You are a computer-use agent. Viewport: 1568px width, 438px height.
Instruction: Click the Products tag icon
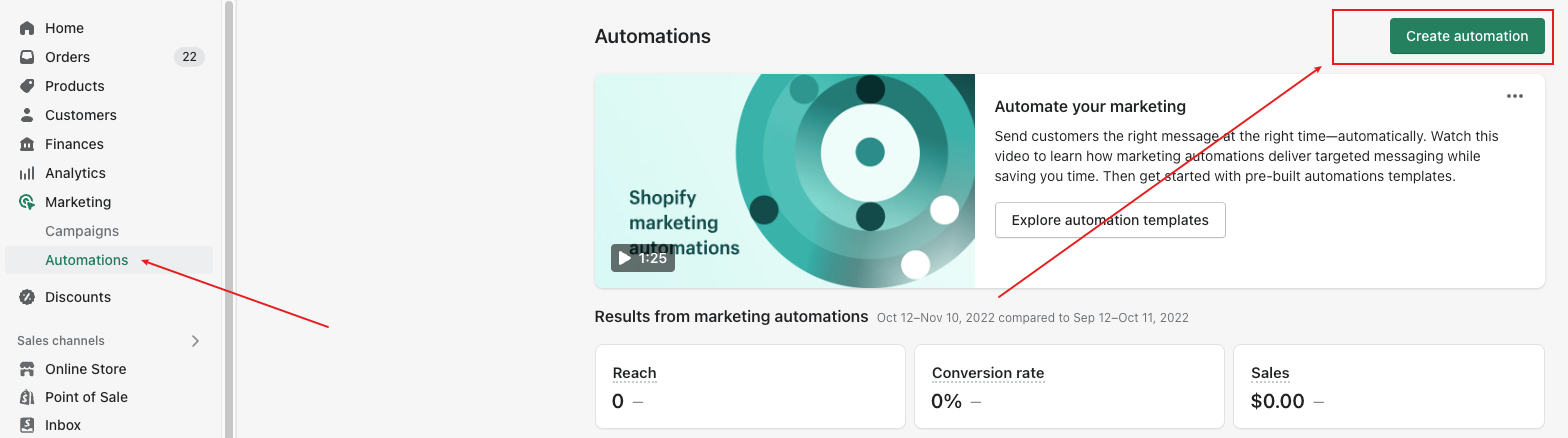[x=27, y=86]
